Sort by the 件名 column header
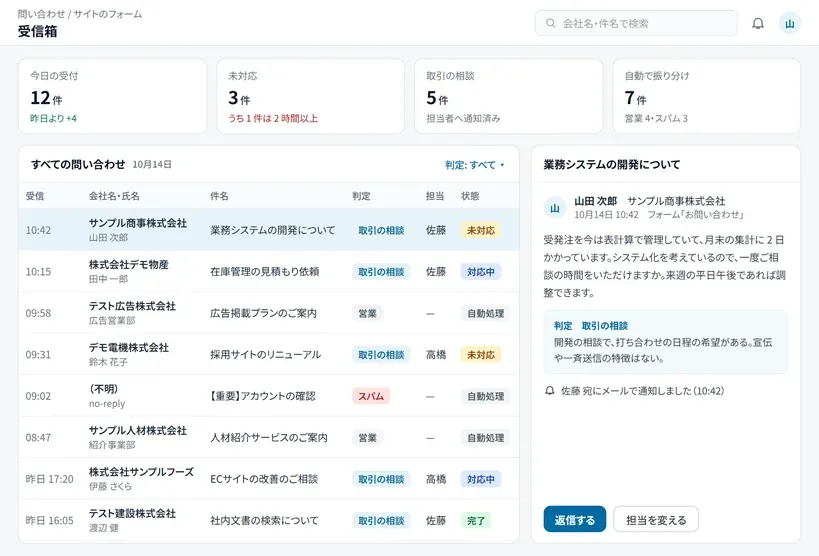 coord(219,196)
